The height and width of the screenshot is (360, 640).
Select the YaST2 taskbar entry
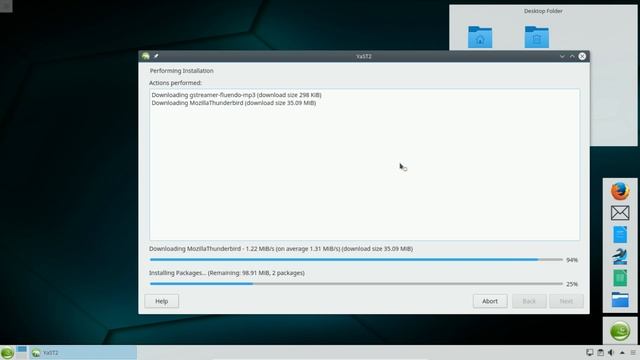tap(83, 353)
